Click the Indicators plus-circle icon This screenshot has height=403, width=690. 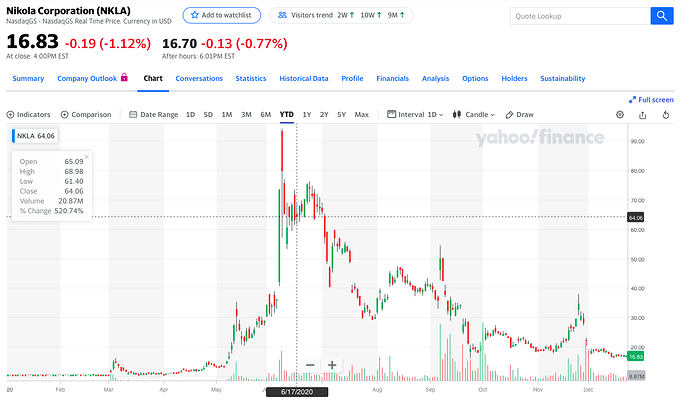point(10,114)
